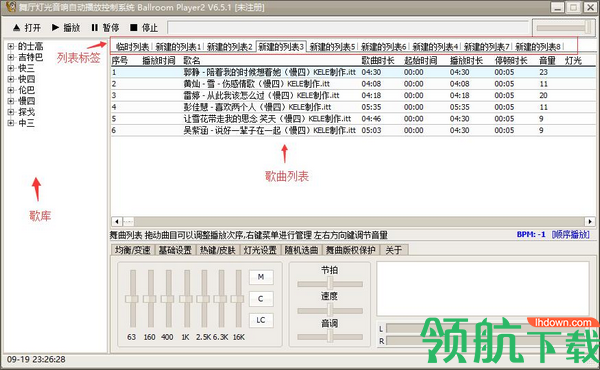Click the song list right scroll arrow
This screenshot has width=600, height=370.
[590, 221]
